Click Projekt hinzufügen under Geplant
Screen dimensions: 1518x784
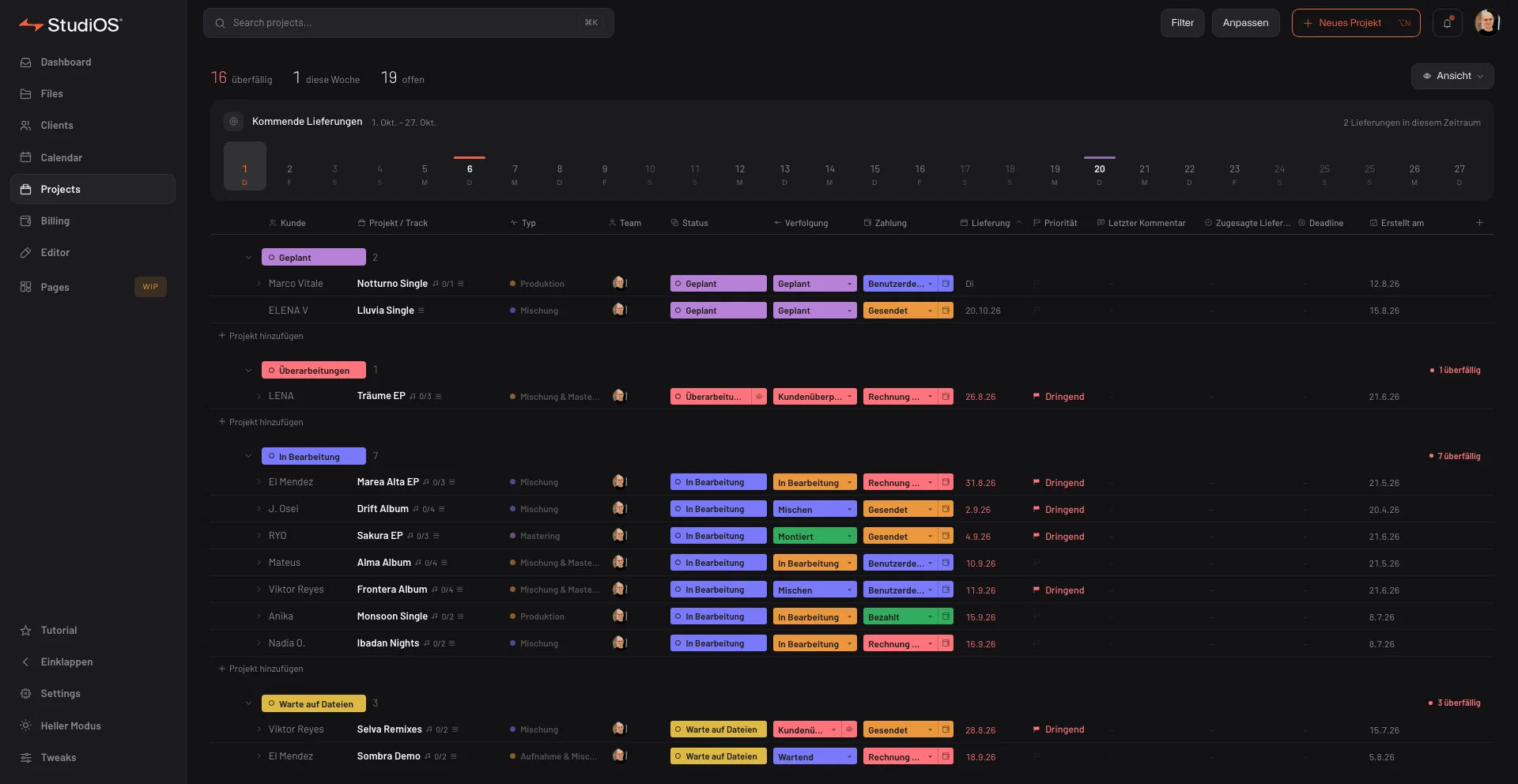point(261,336)
